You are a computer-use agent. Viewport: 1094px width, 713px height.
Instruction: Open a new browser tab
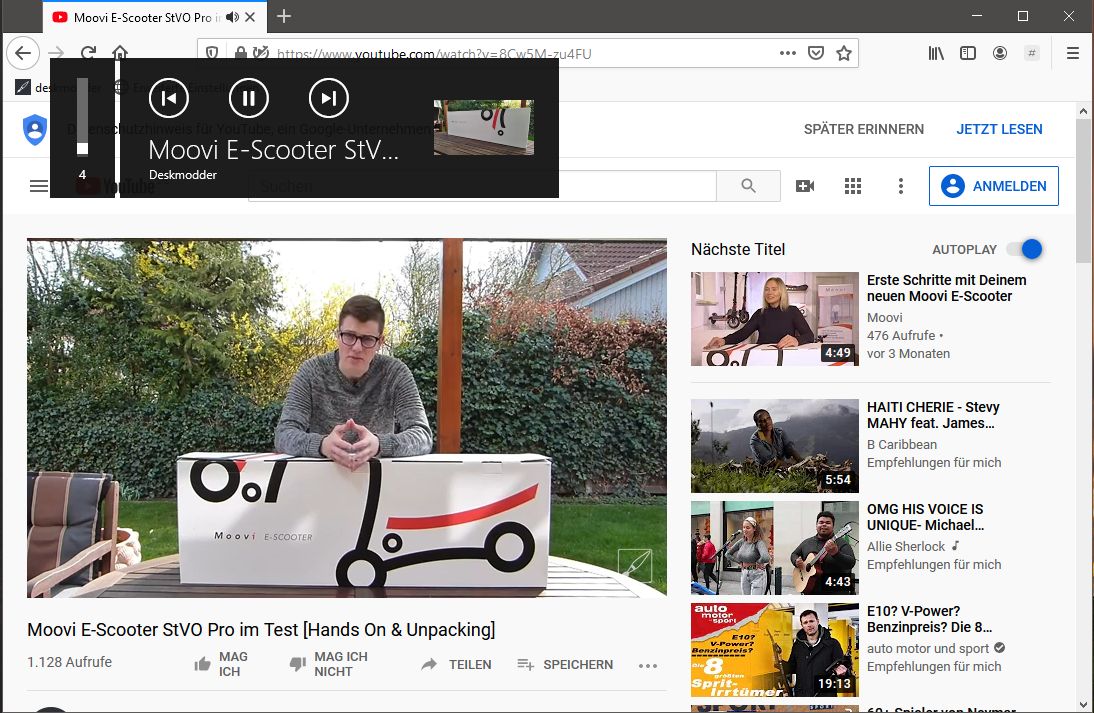[x=284, y=16]
